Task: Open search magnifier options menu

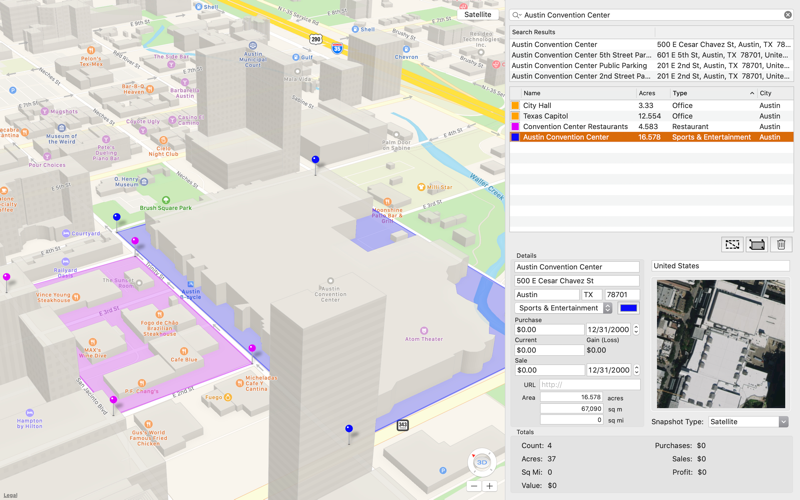Action: click(517, 15)
